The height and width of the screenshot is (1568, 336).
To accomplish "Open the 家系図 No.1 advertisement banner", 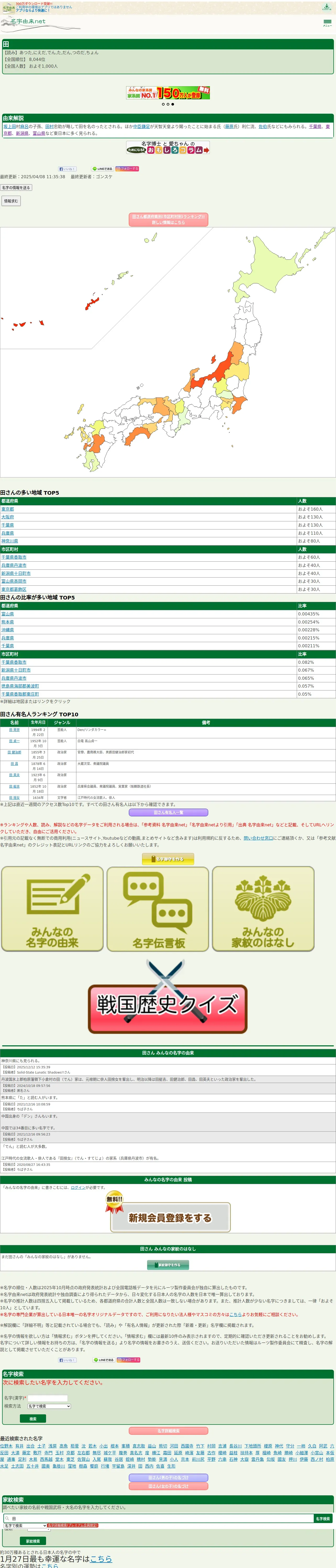I will click(x=168, y=93).
